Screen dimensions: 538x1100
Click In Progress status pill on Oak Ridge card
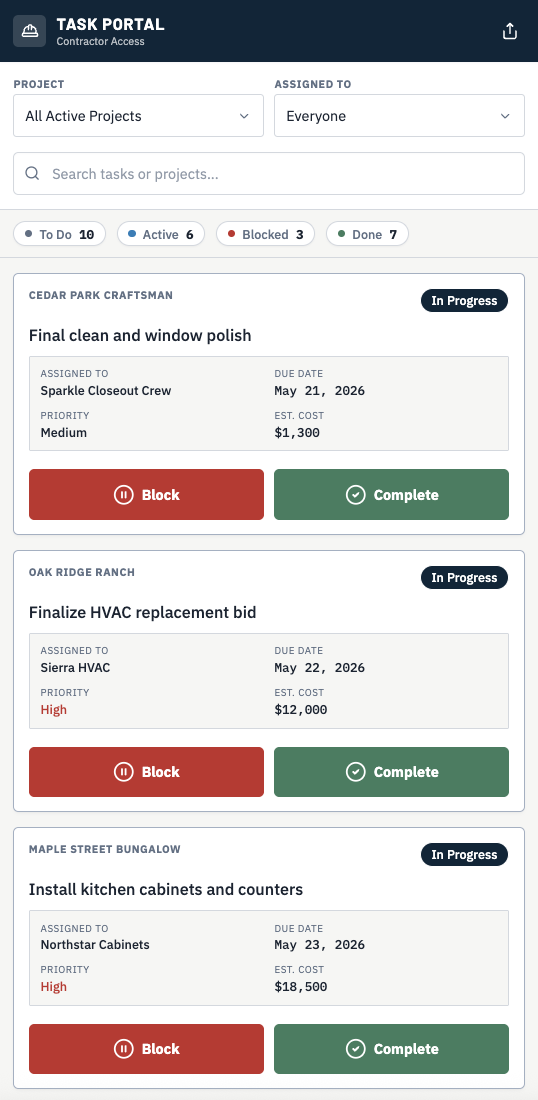[x=464, y=577]
